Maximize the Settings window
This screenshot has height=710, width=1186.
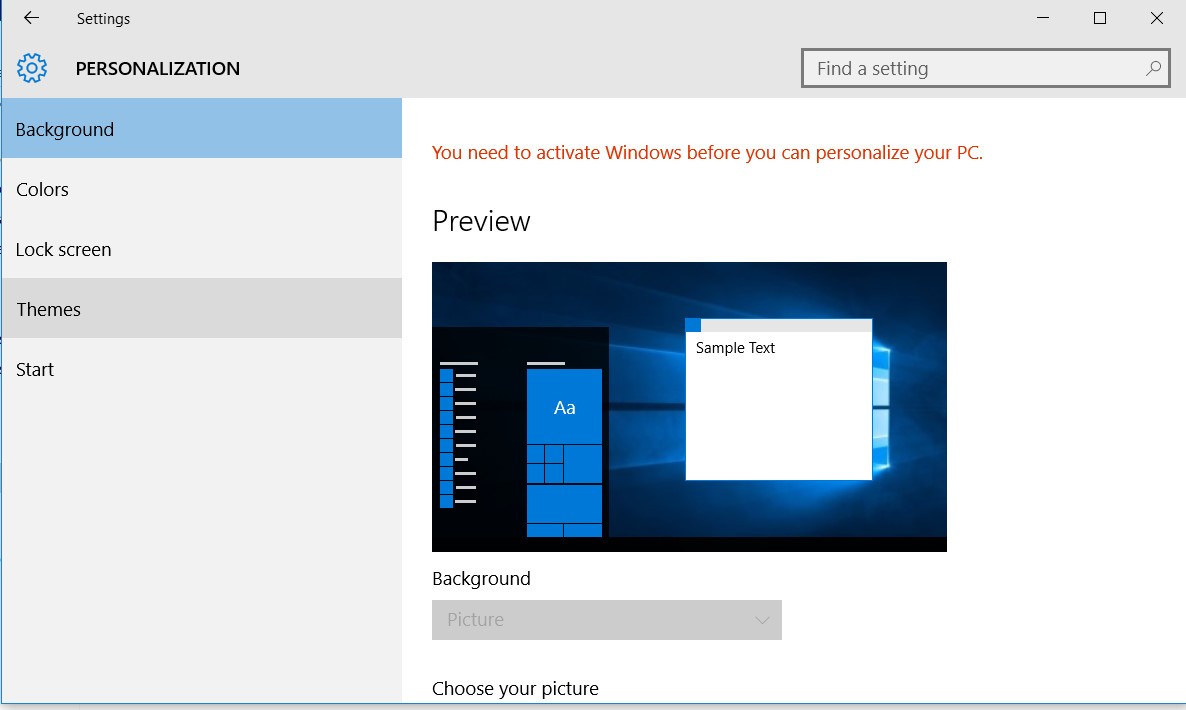pos(1100,18)
